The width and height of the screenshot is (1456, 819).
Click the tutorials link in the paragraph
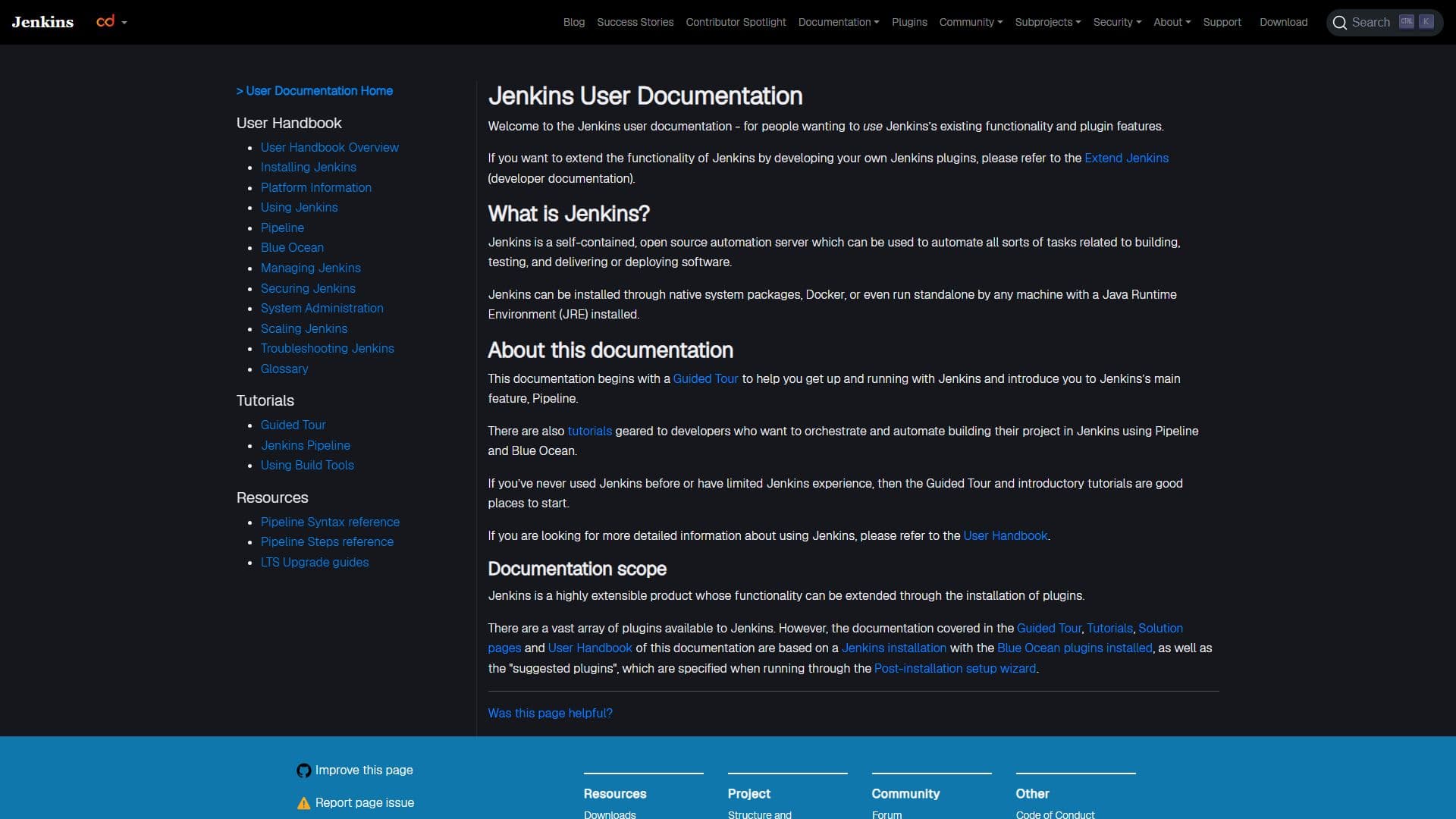pos(589,431)
